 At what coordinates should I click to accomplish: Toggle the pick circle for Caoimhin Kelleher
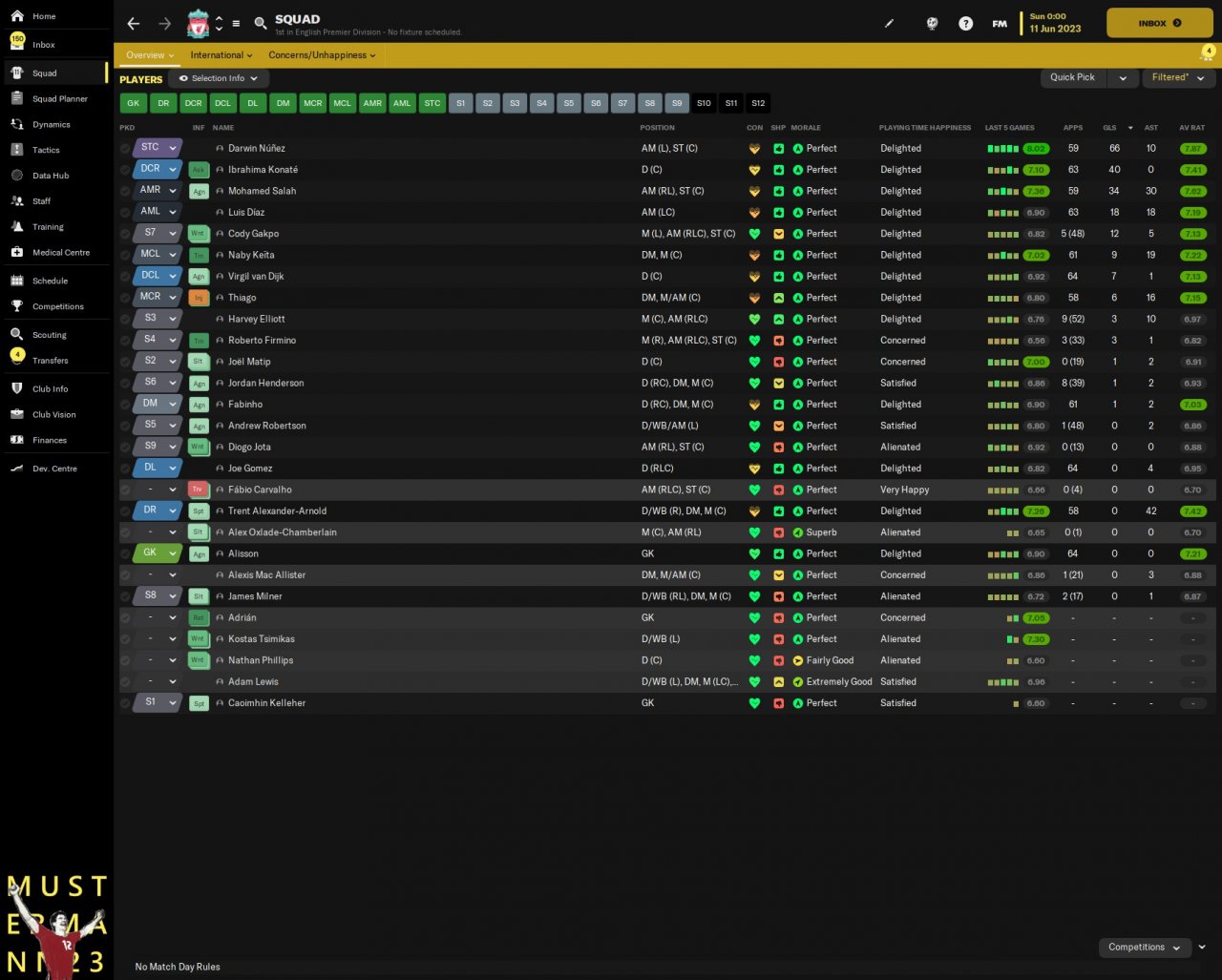click(x=125, y=703)
